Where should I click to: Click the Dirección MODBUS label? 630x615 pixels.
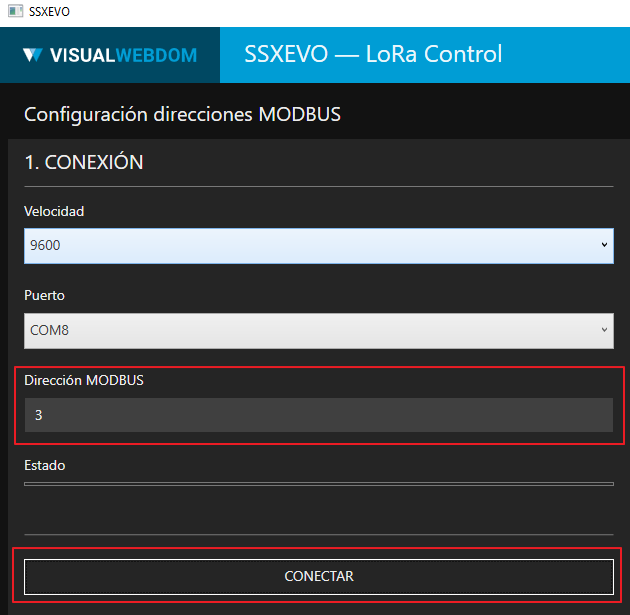pos(84,380)
